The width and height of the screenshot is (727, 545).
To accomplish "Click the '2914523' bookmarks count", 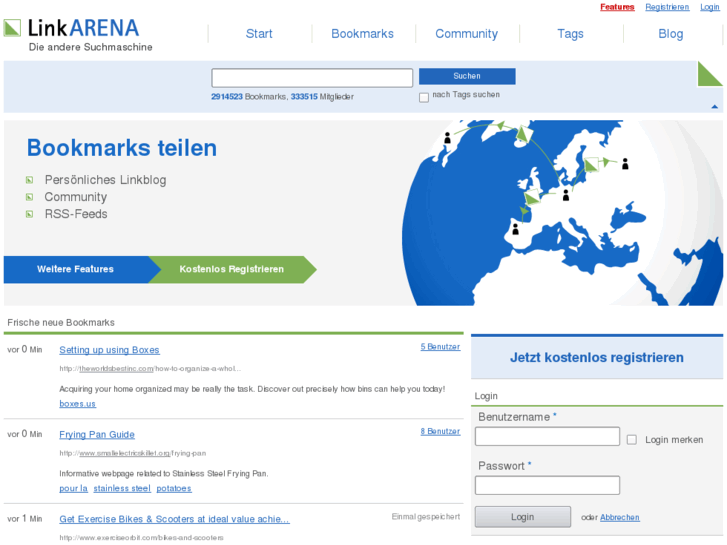I will pos(227,96).
